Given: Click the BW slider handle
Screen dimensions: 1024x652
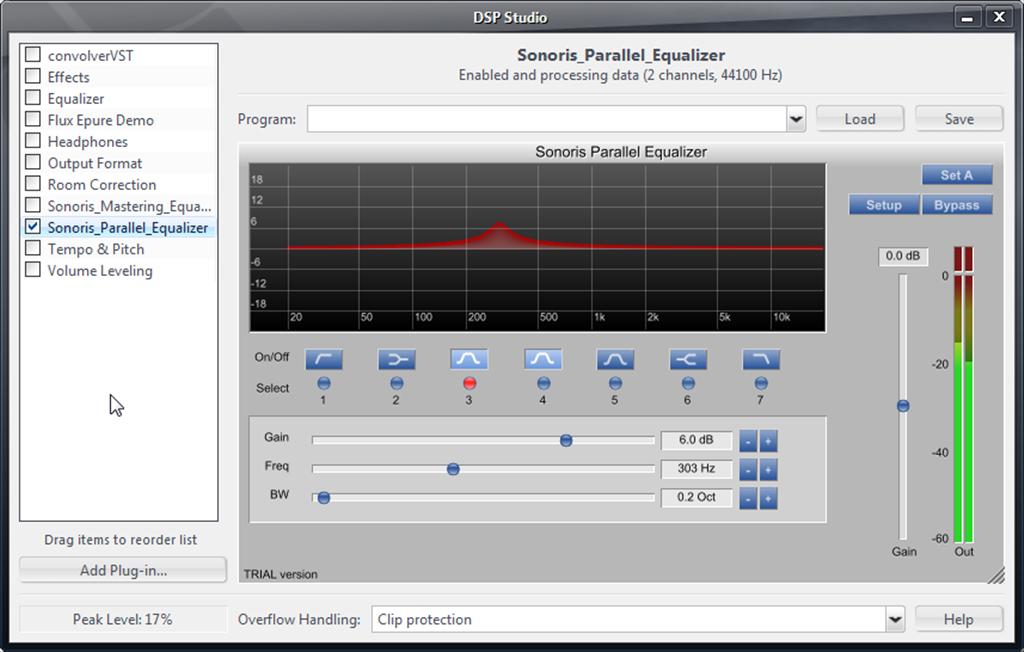Looking at the screenshot, I should tap(324, 498).
